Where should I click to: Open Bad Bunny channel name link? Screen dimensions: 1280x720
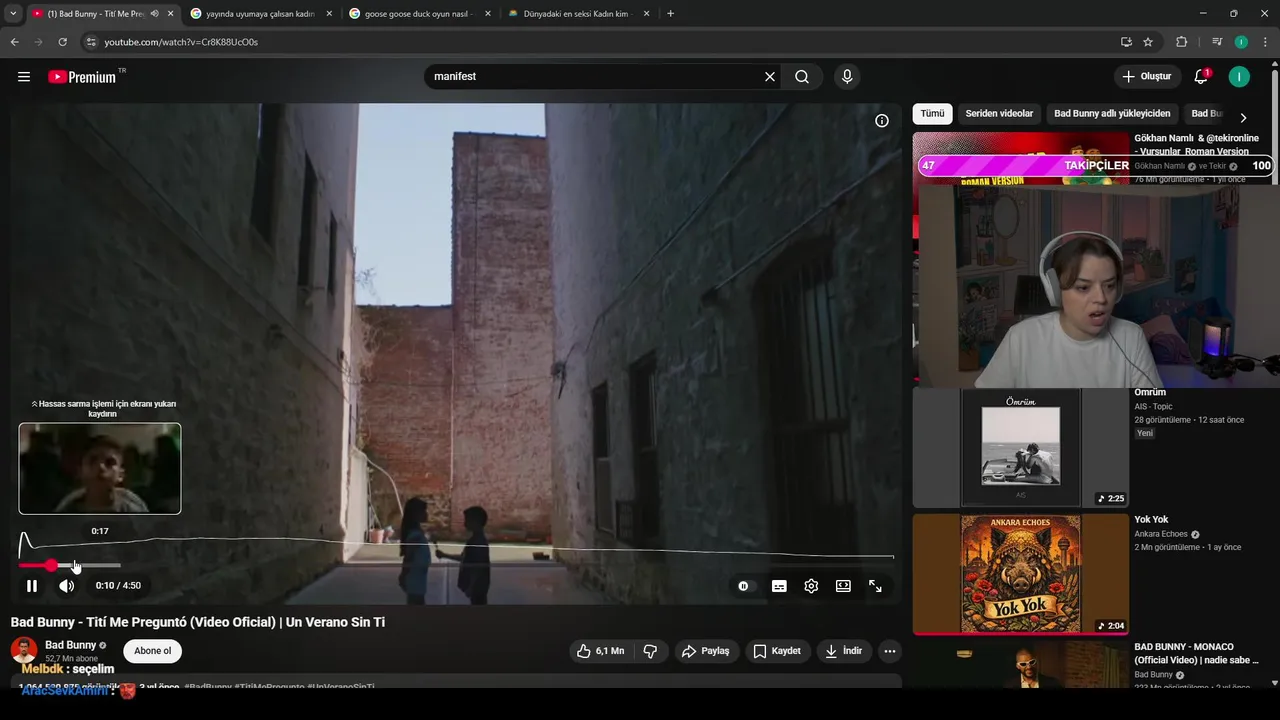coord(70,645)
